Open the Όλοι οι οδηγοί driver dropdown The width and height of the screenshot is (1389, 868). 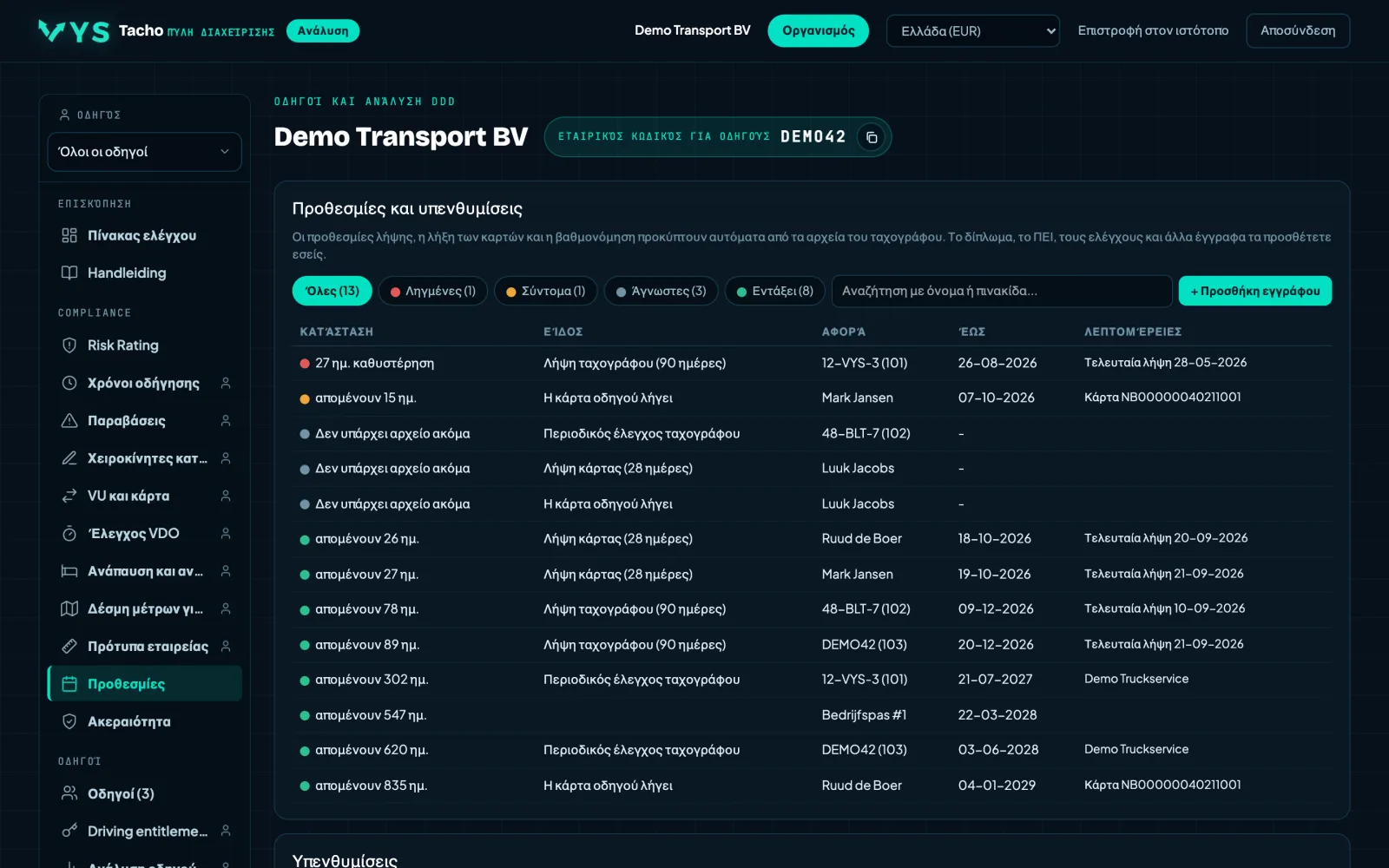144,152
